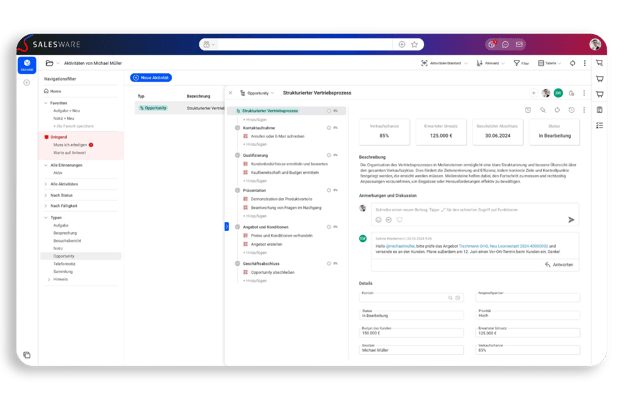
Task: Select Besprechung in the Typen list
Action: [65, 233]
